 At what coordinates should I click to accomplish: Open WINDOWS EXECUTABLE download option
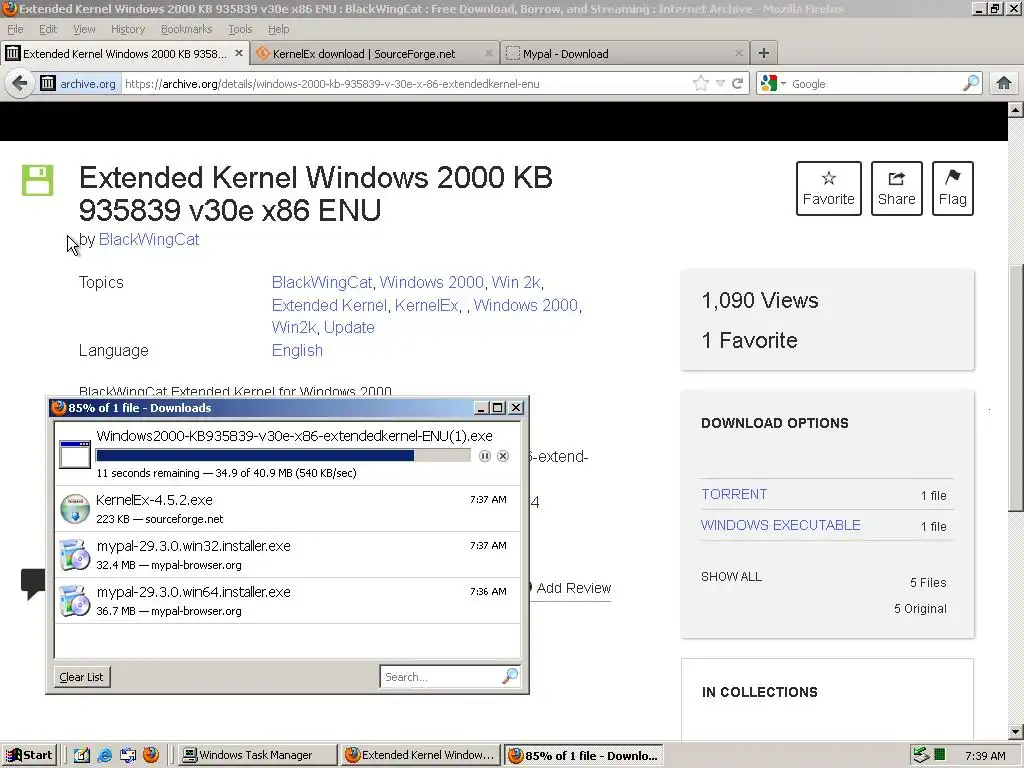tap(780, 525)
